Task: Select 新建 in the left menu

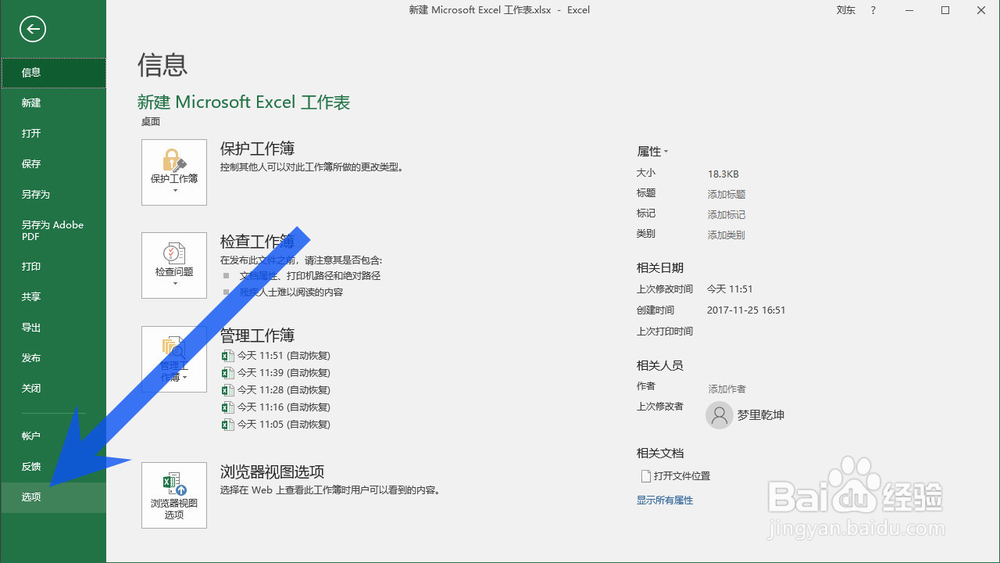Action: (x=54, y=103)
